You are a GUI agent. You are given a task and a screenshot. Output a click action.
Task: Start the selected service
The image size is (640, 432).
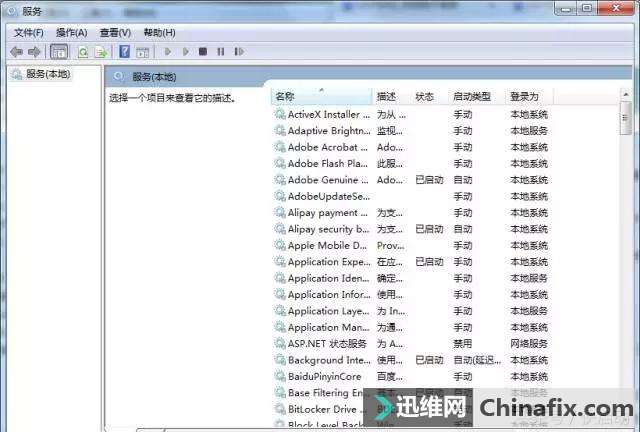[167, 51]
